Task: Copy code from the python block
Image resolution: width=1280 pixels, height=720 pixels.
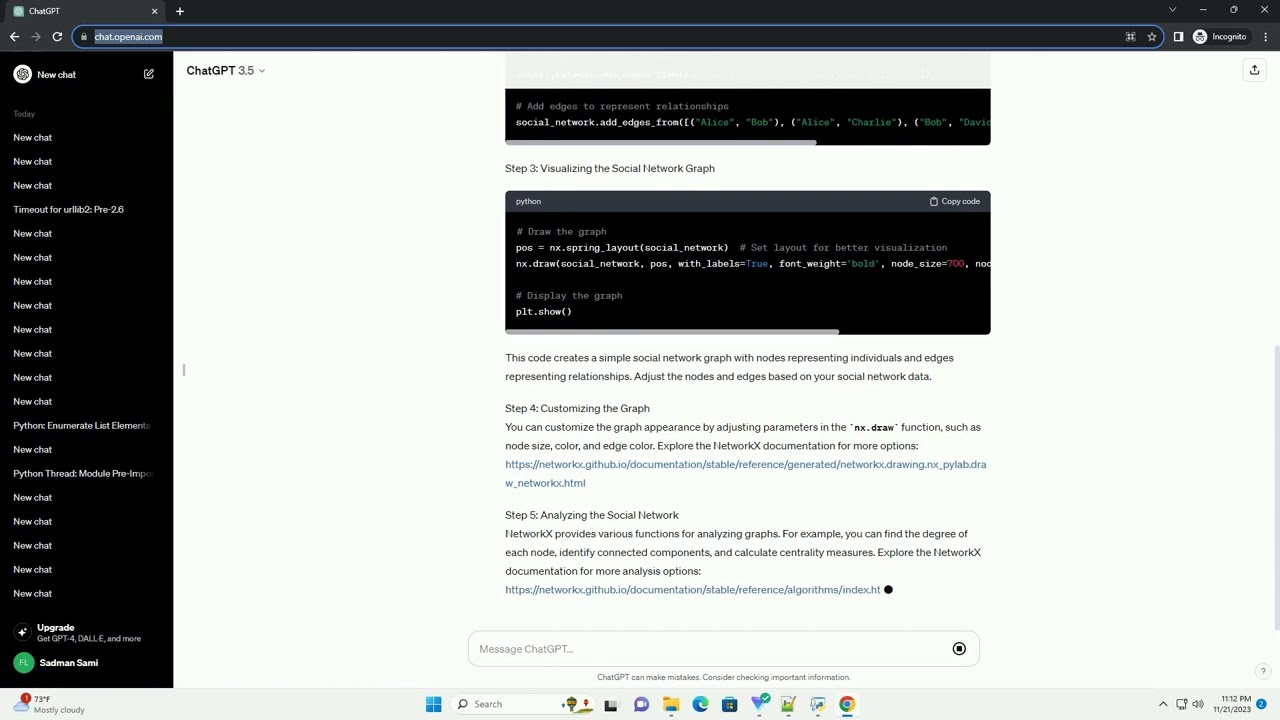Action: 954,201
